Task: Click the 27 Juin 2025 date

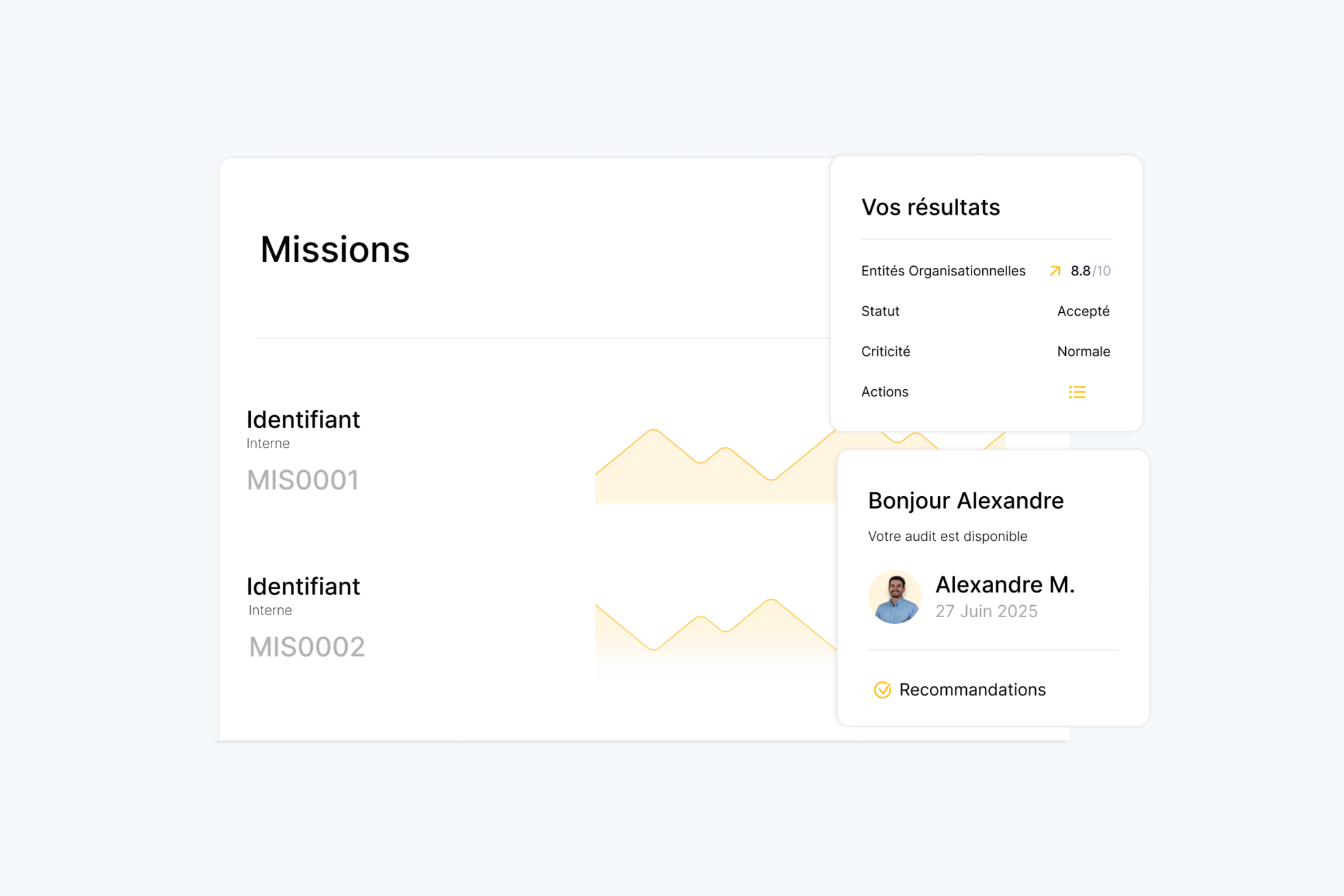Action: point(986,611)
